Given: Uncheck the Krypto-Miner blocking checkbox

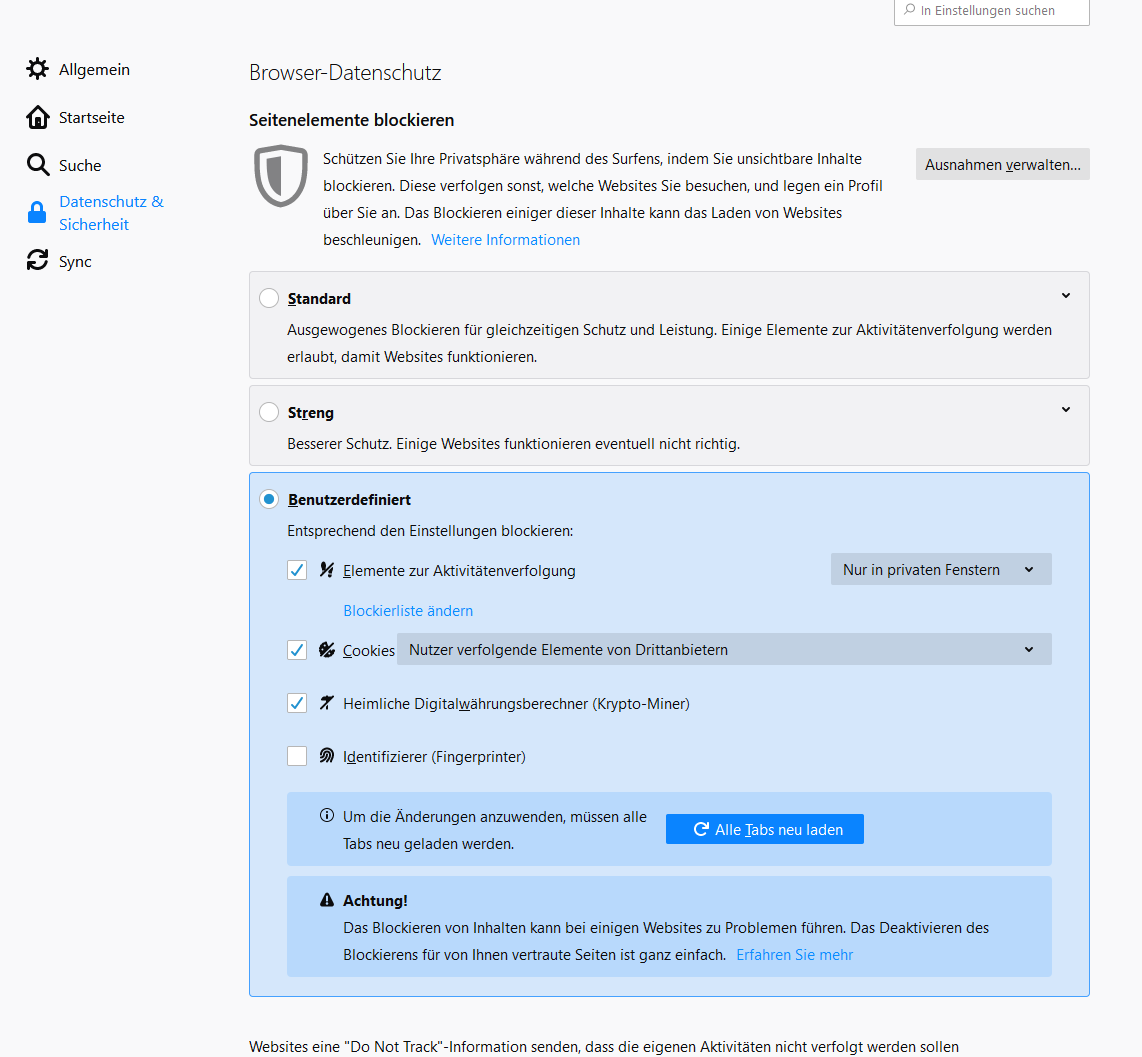Looking at the screenshot, I should [x=297, y=703].
